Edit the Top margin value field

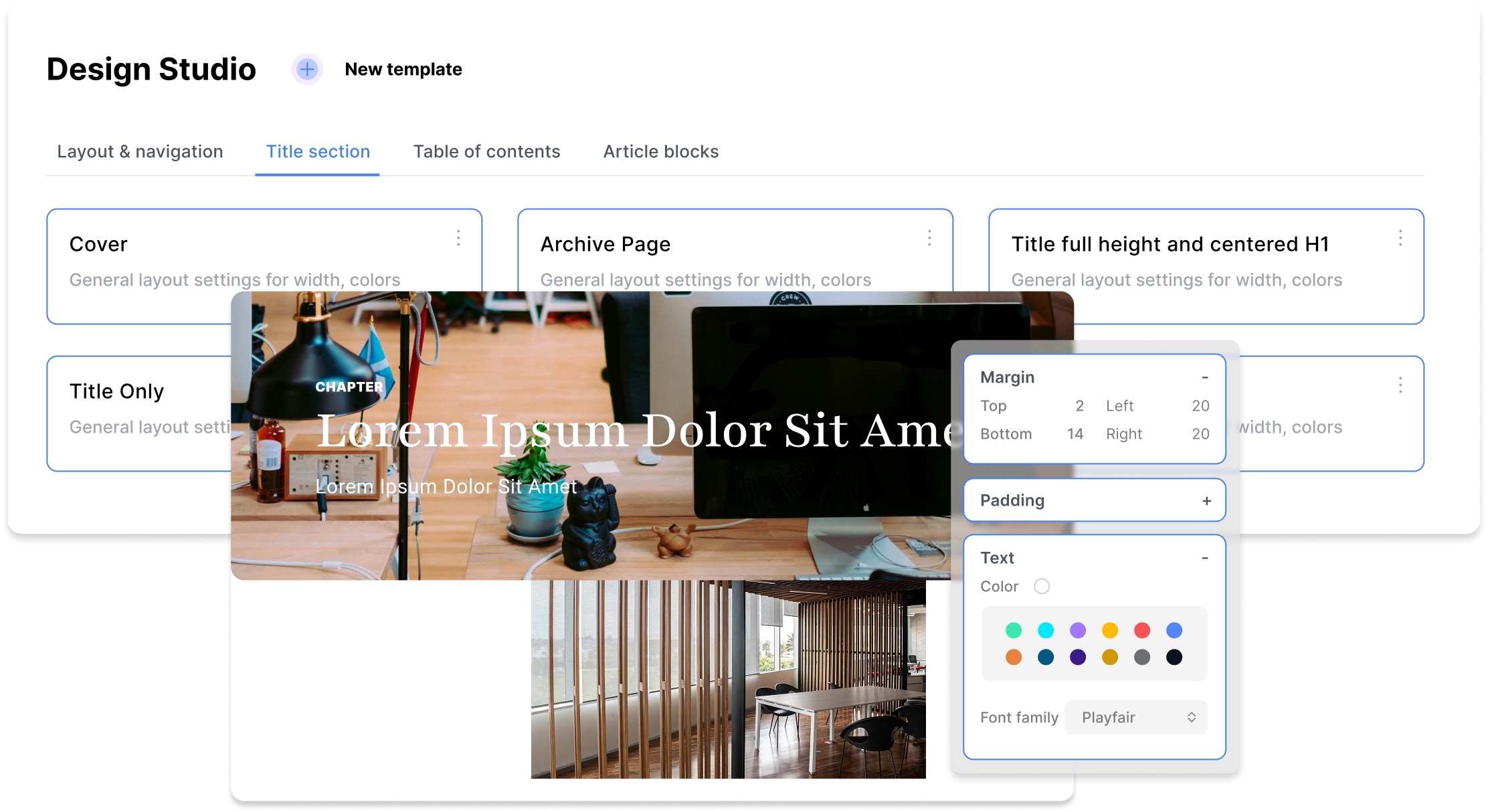(1079, 405)
